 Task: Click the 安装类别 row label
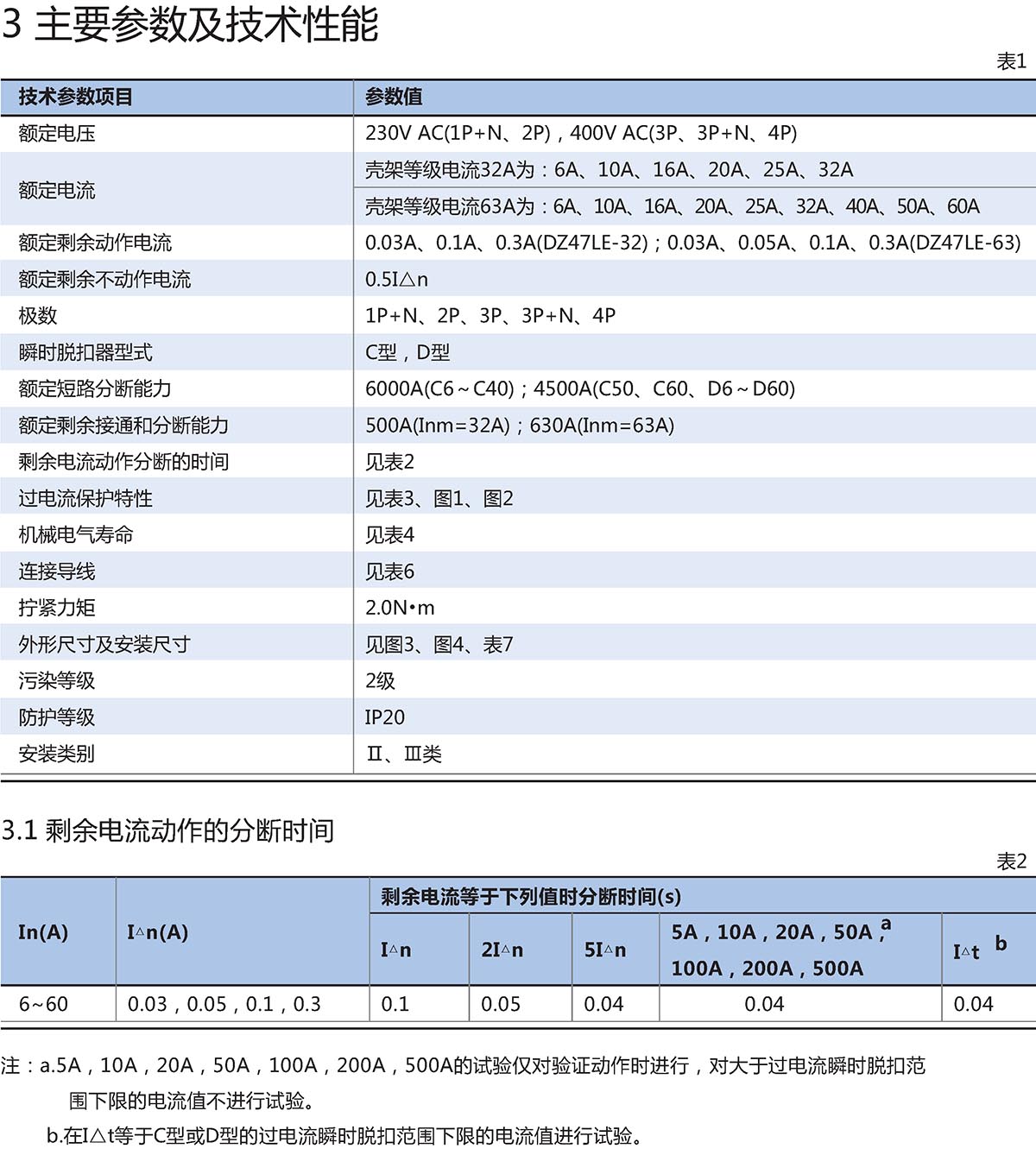57,754
